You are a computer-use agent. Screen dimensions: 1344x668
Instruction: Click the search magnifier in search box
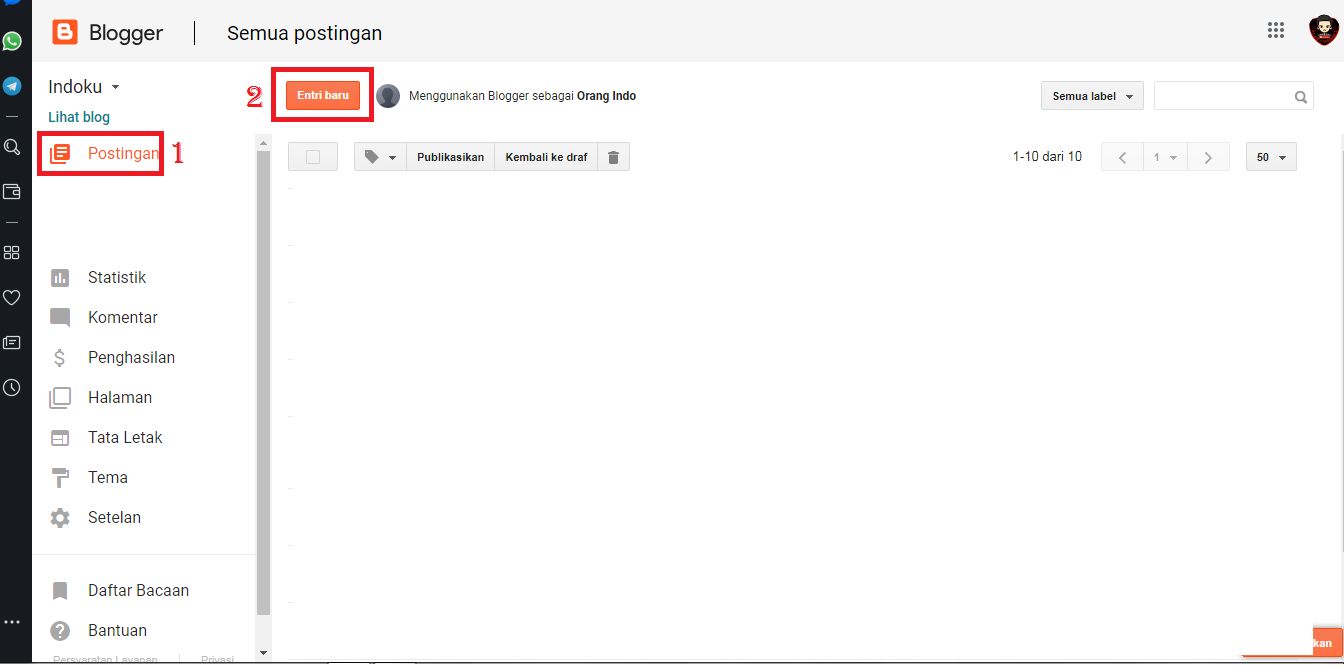(1300, 97)
